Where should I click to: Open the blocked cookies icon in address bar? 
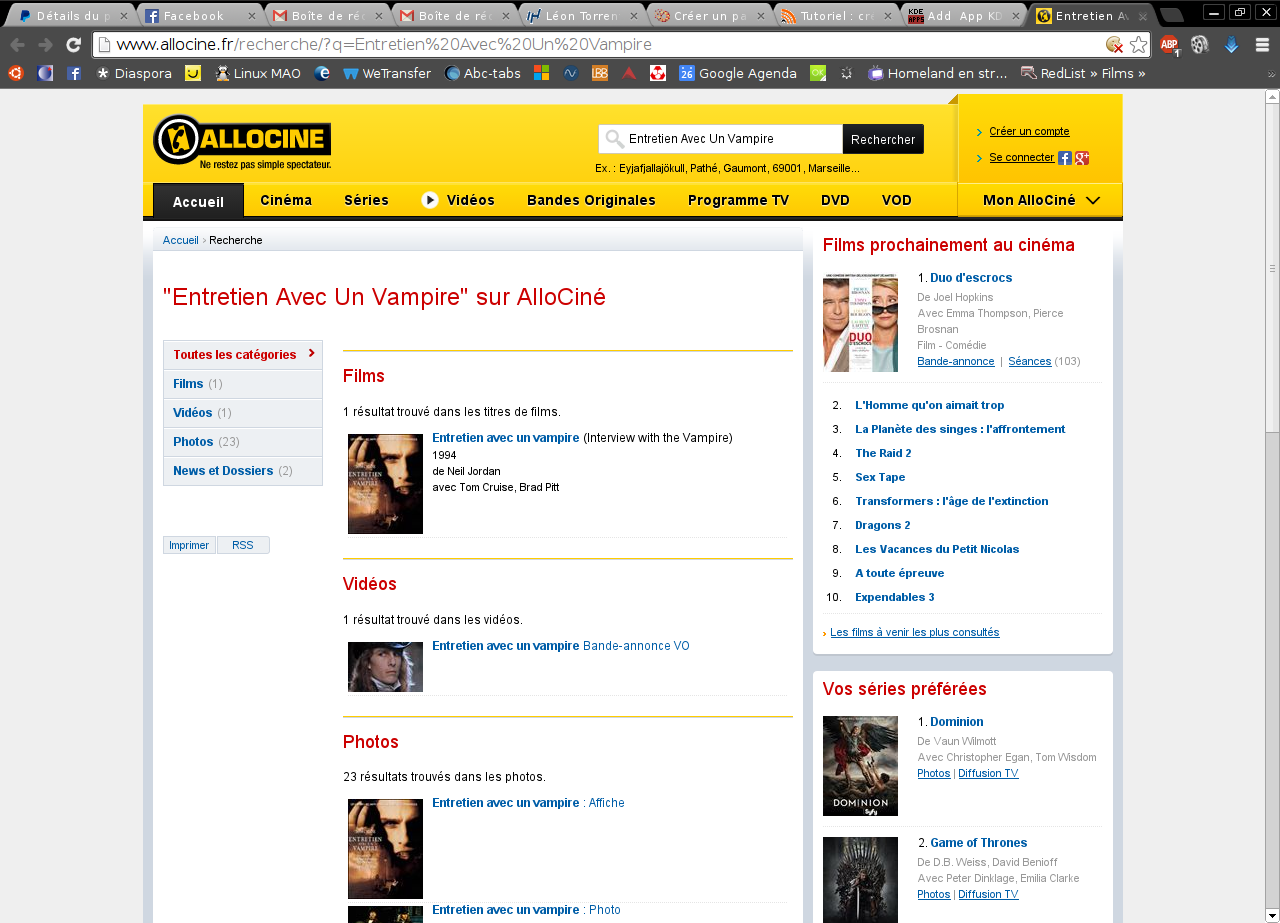1114,45
